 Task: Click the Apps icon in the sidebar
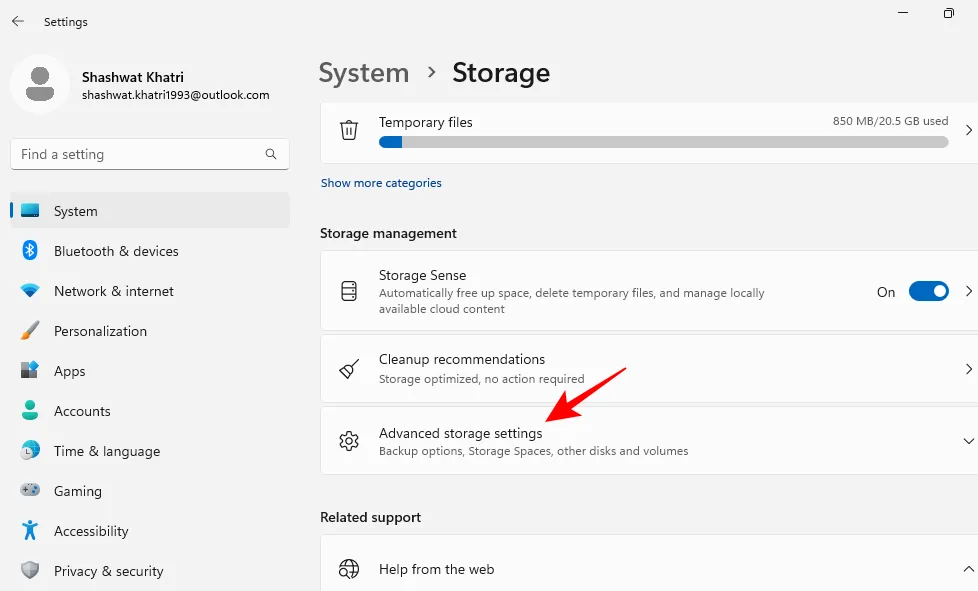30,370
